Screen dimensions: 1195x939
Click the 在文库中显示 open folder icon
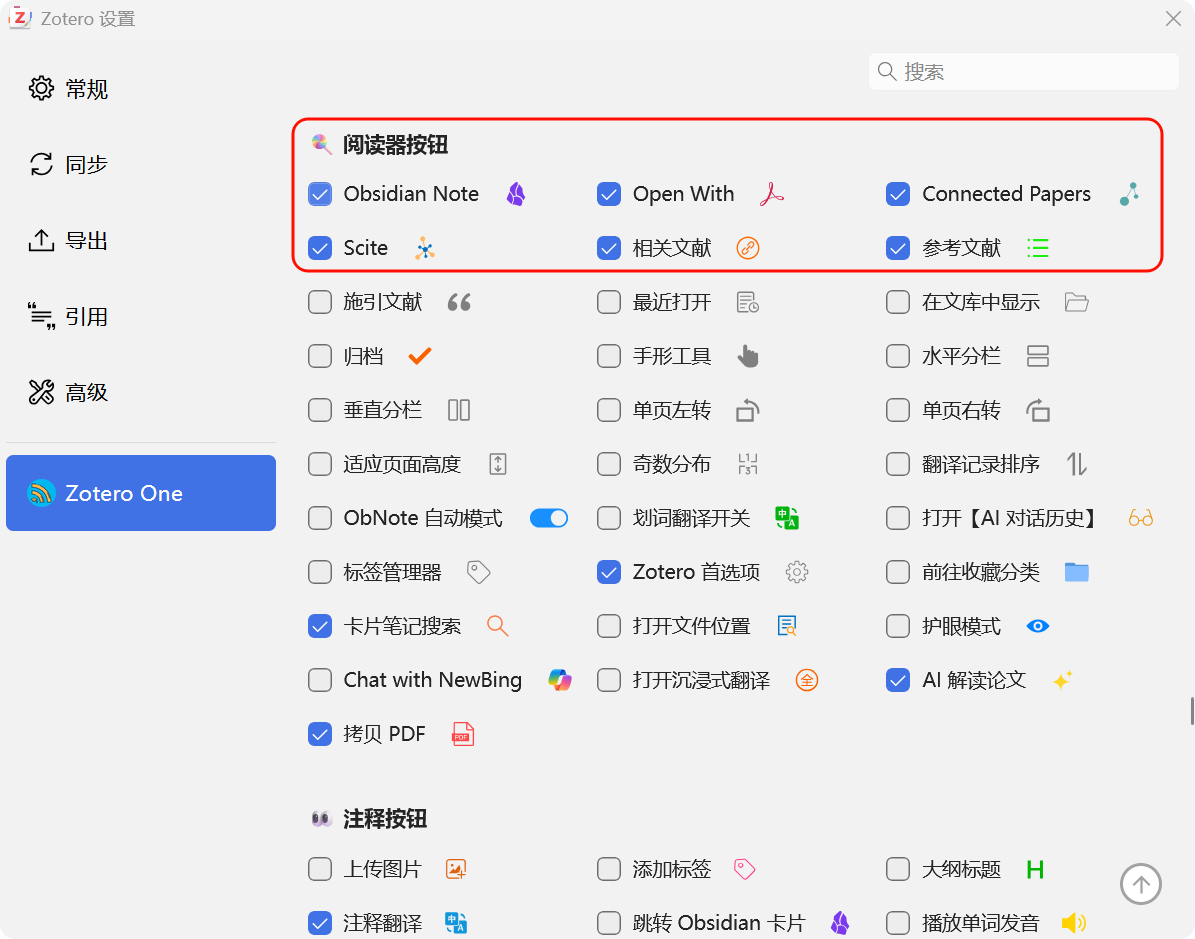point(1076,303)
